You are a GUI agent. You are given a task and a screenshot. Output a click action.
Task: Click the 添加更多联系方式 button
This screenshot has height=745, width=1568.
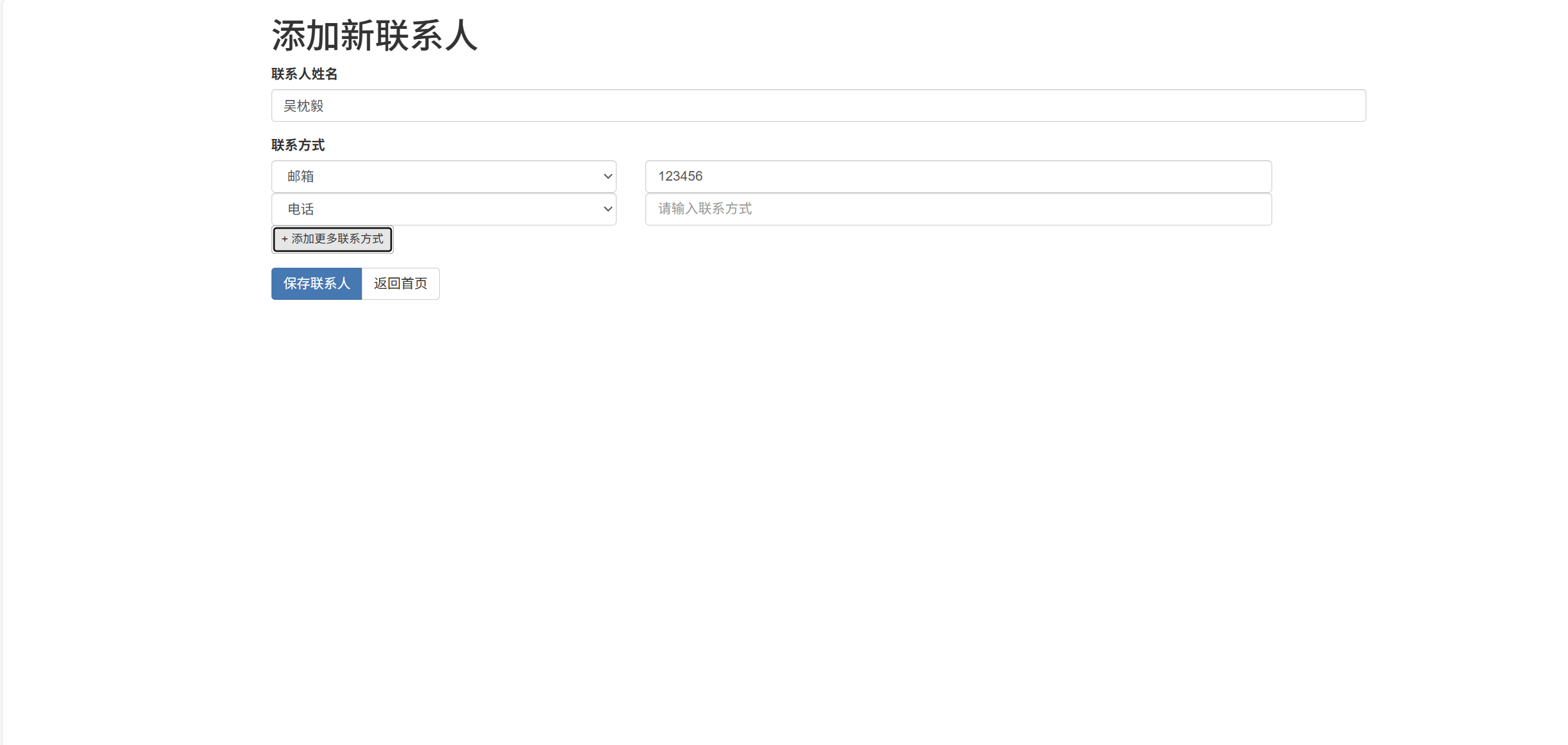[x=332, y=239]
